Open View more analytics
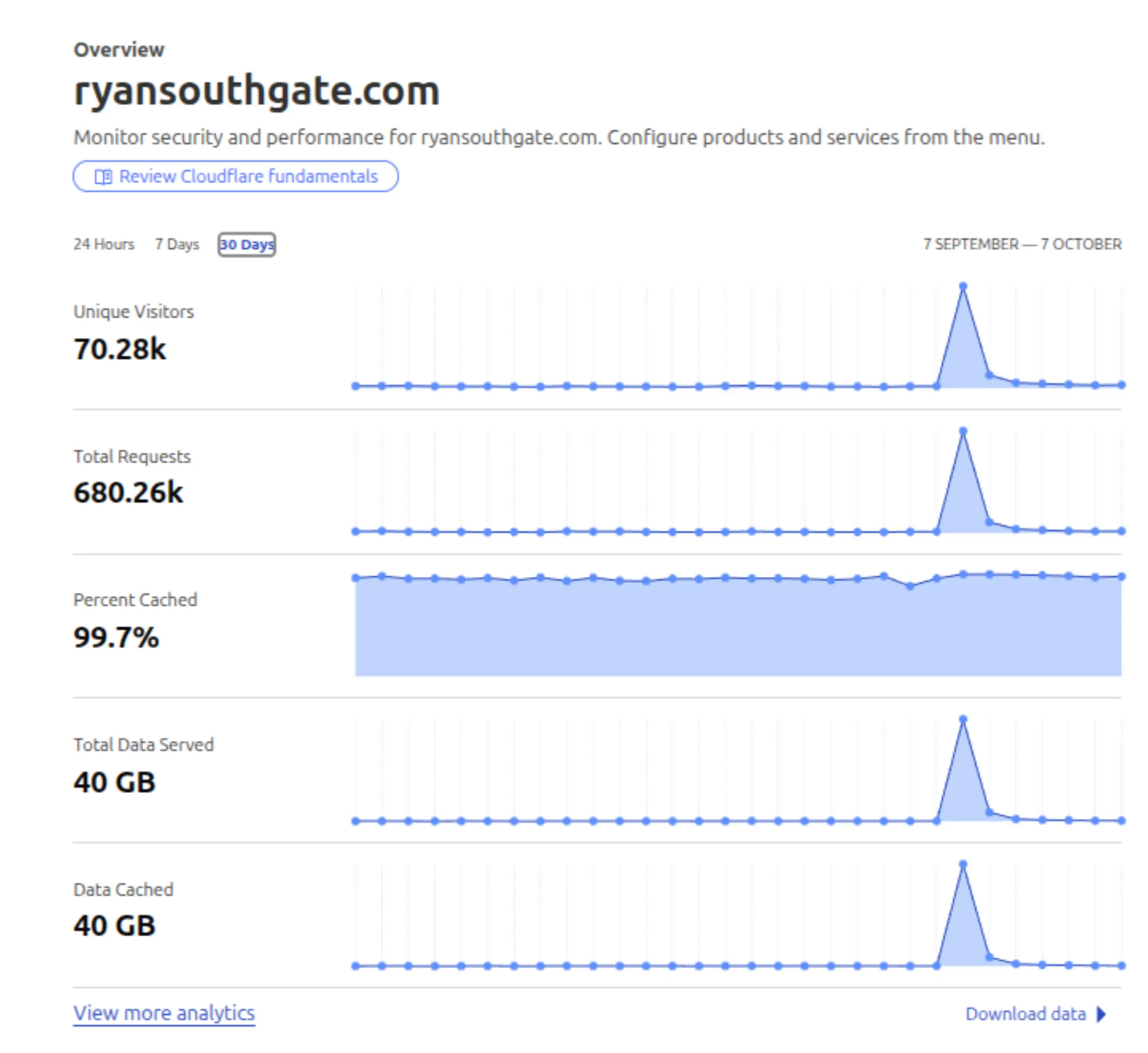Viewport: 1148px width, 1053px height. click(164, 1013)
